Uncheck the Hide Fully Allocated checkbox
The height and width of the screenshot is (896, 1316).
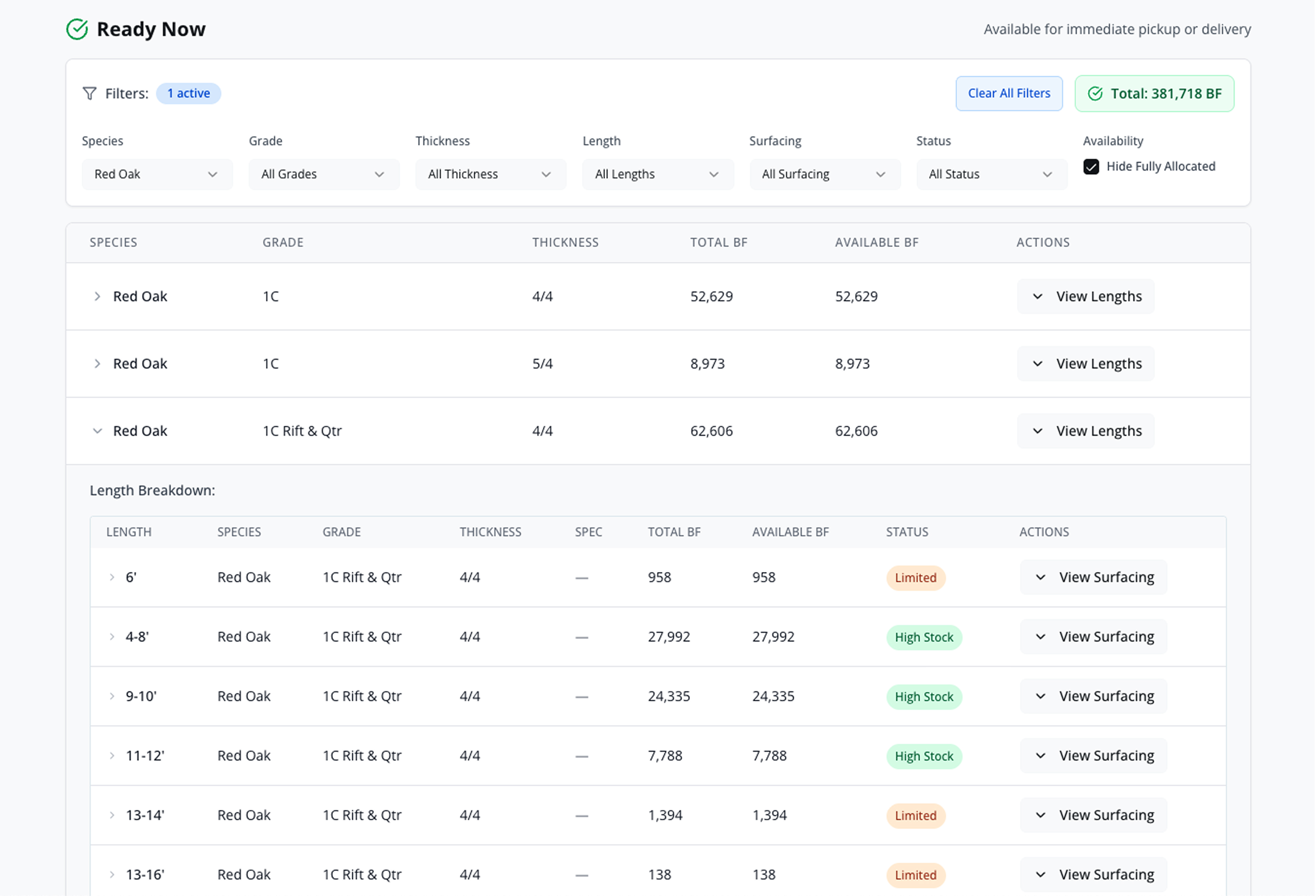(1091, 167)
